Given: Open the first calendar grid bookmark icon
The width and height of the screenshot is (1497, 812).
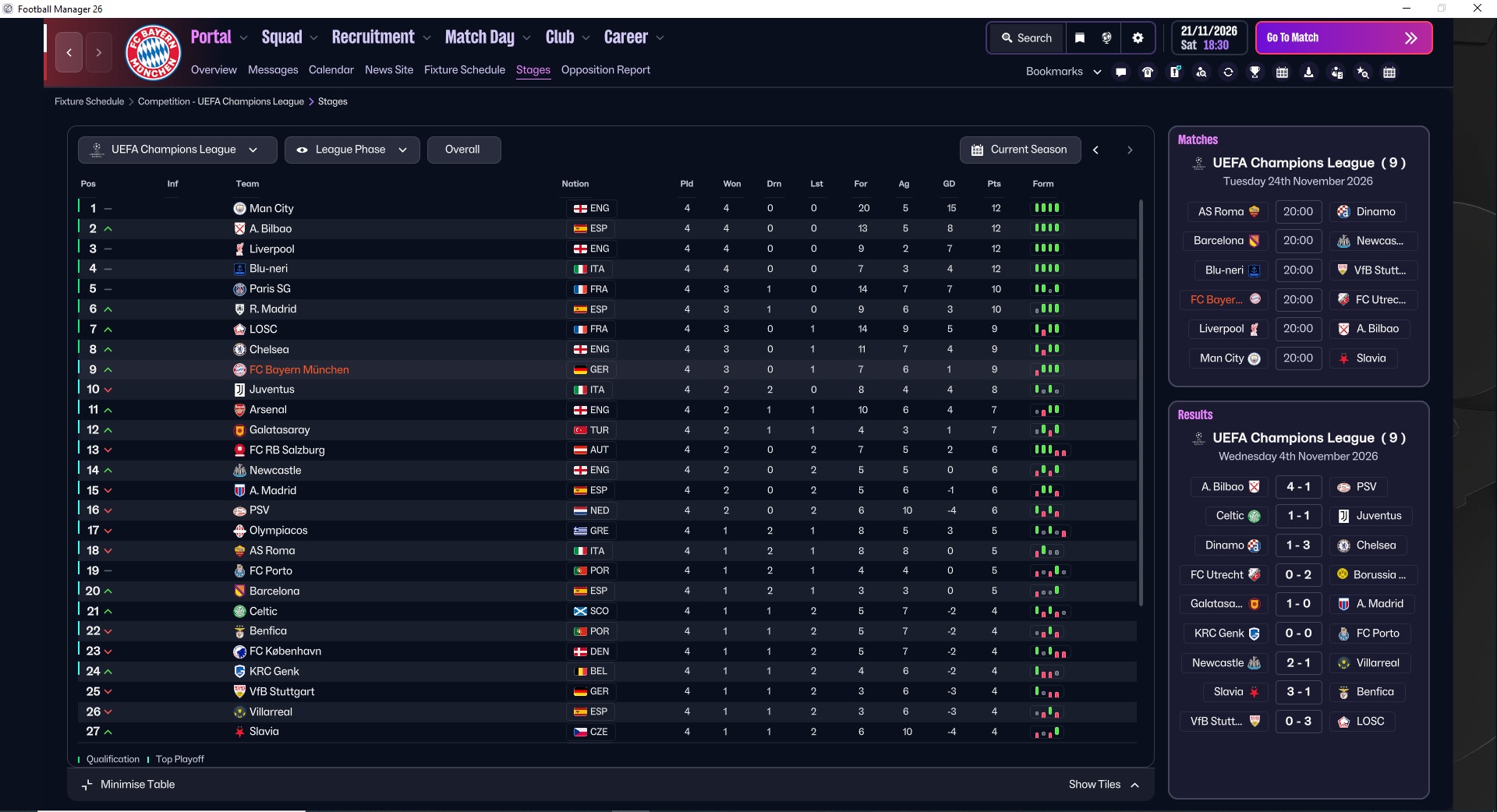Looking at the screenshot, I should (1282, 72).
